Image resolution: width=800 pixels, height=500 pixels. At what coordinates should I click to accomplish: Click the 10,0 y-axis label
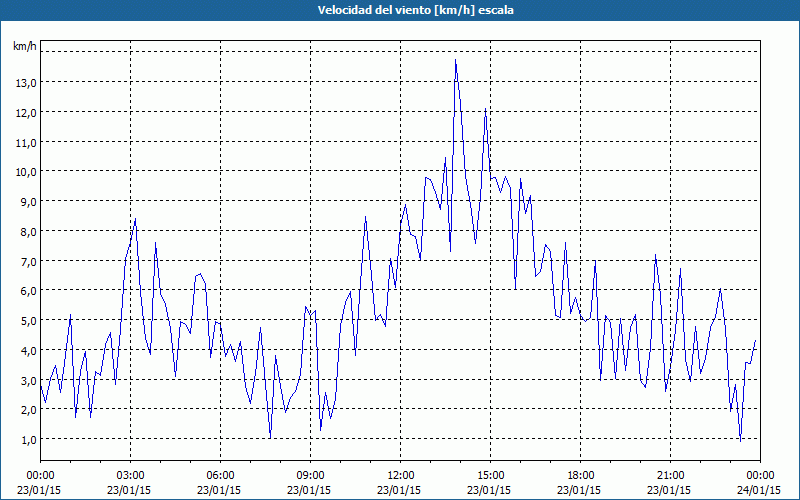pyautogui.click(x=26, y=172)
